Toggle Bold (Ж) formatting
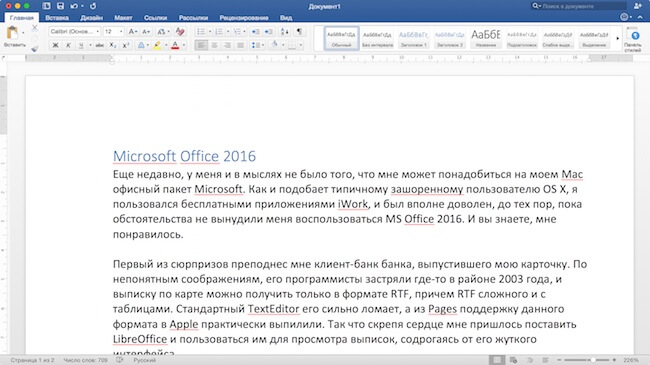650x365 pixels. click(55, 45)
